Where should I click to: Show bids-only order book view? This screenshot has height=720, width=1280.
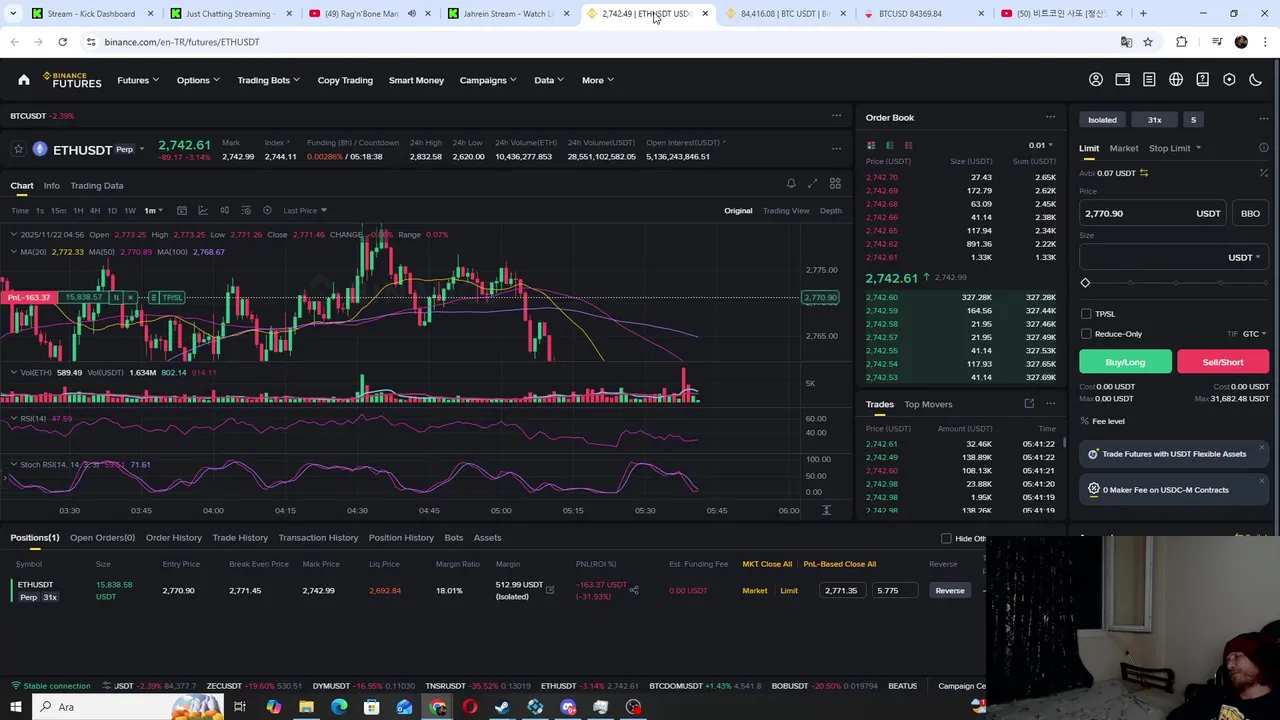(889, 146)
